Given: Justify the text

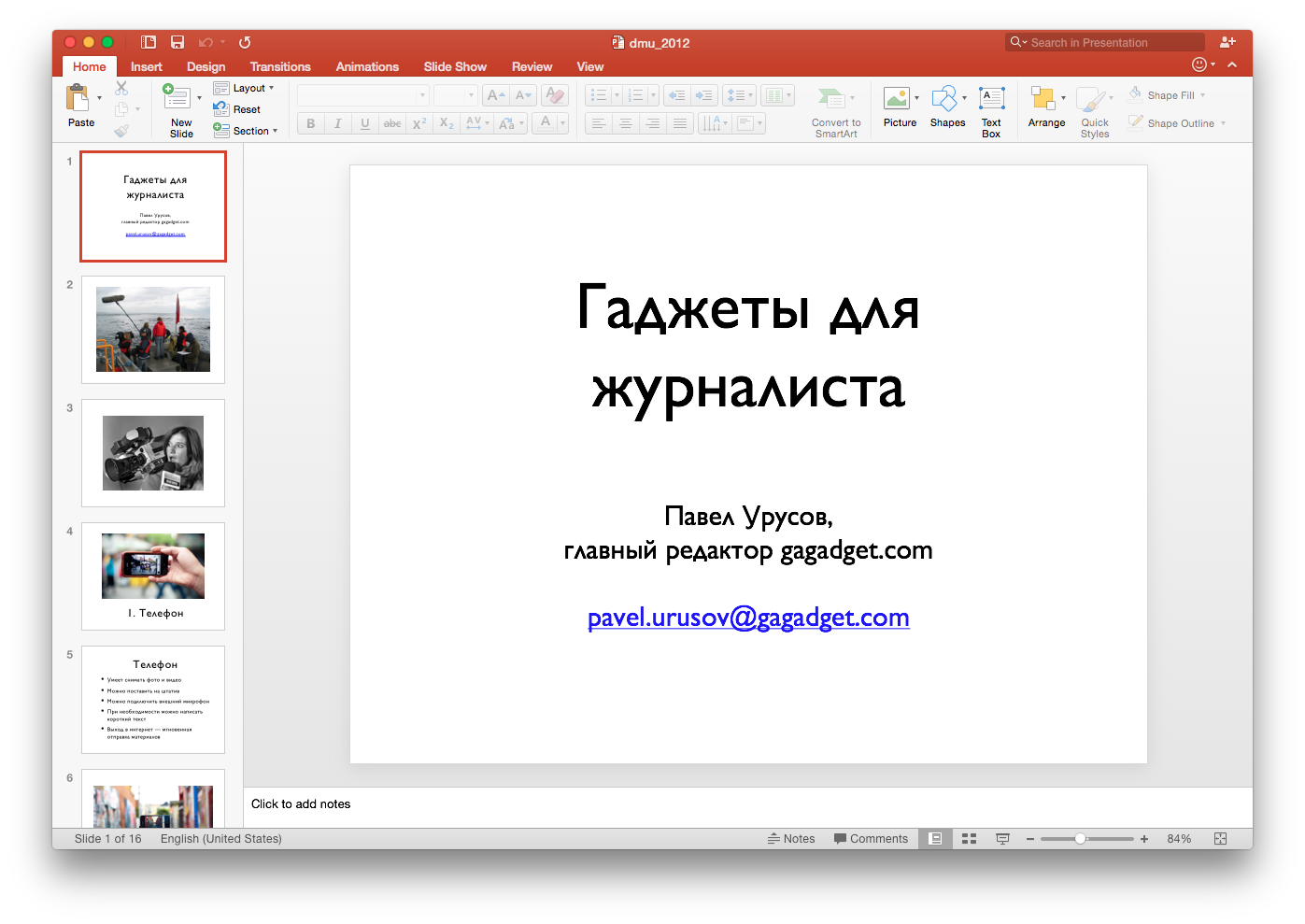Looking at the screenshot, I should 680,123.
